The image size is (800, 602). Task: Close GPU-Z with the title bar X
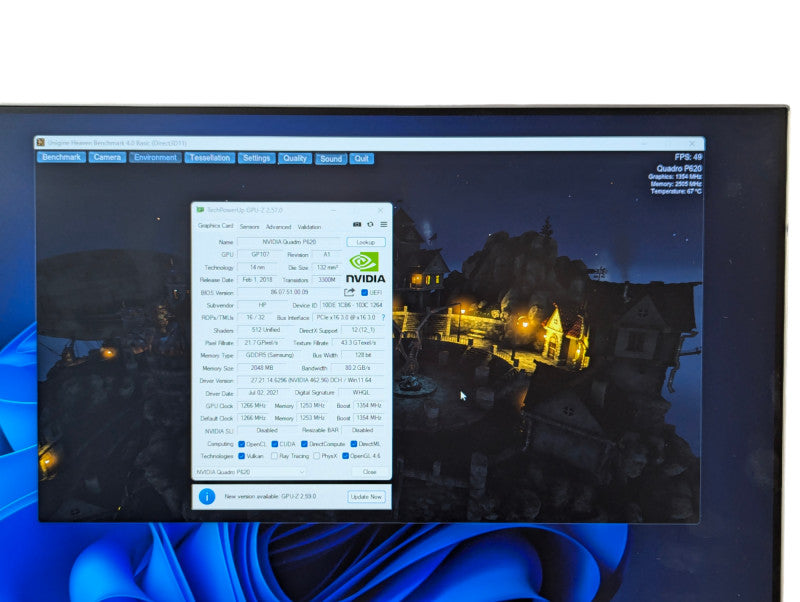click(380, 210)
